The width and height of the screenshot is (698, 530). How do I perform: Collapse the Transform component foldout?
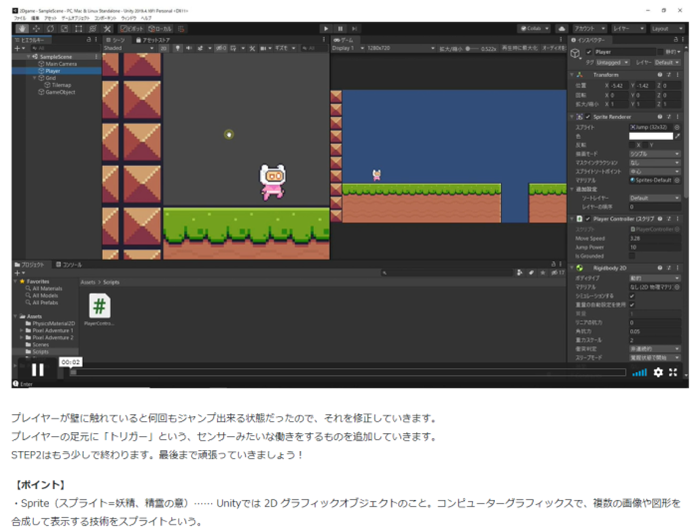tap(572, 75)
